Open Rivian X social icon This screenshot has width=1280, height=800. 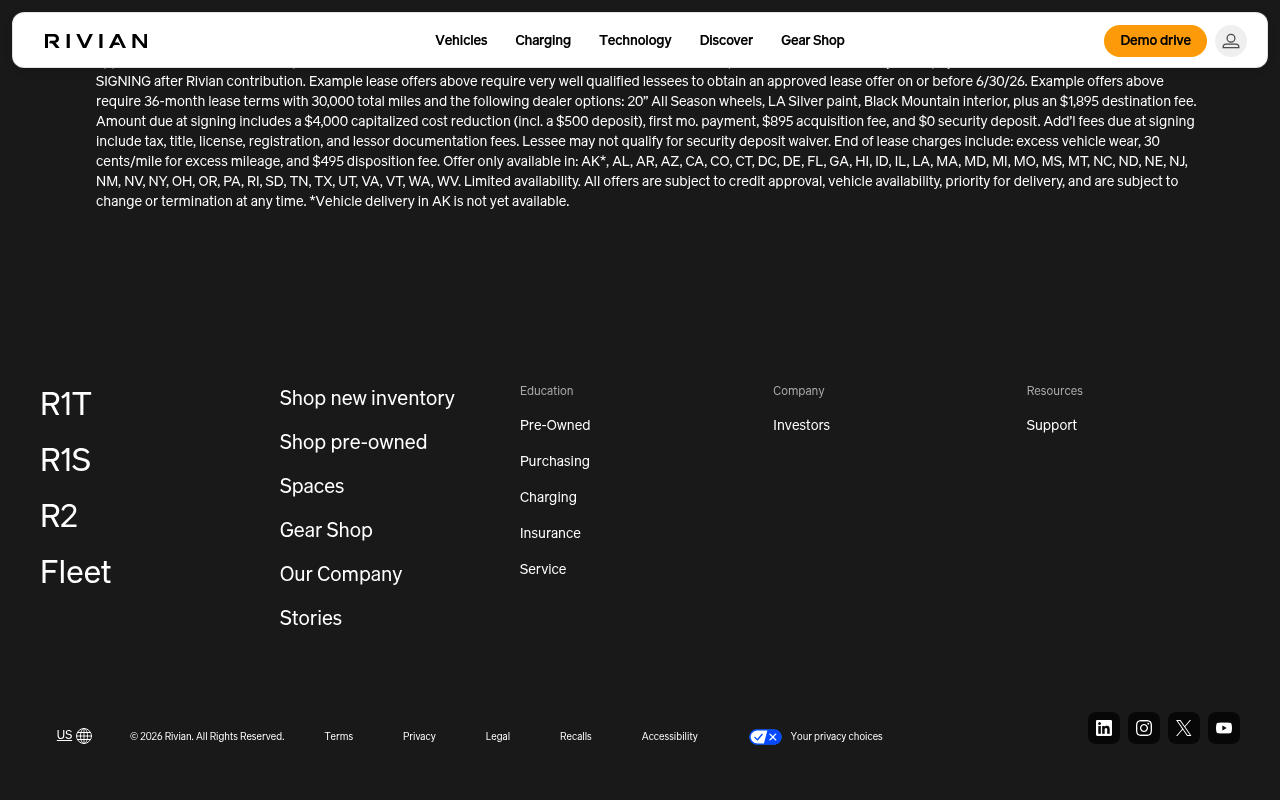(1184, 728)
